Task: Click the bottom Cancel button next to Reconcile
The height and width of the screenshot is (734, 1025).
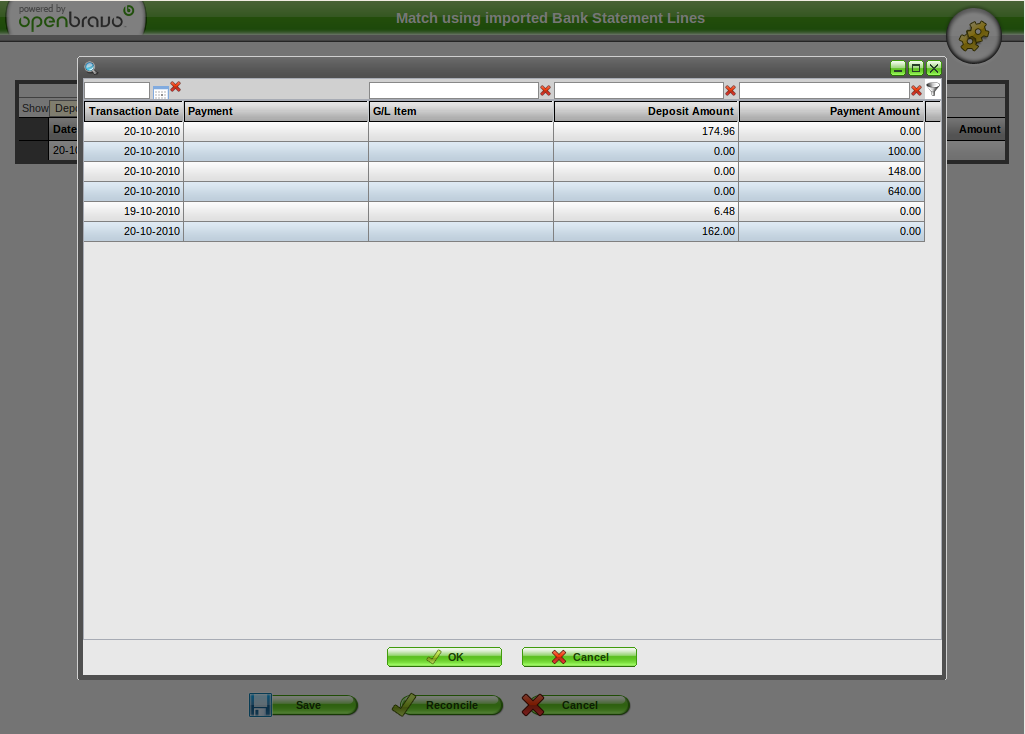Action: [575, 705]
